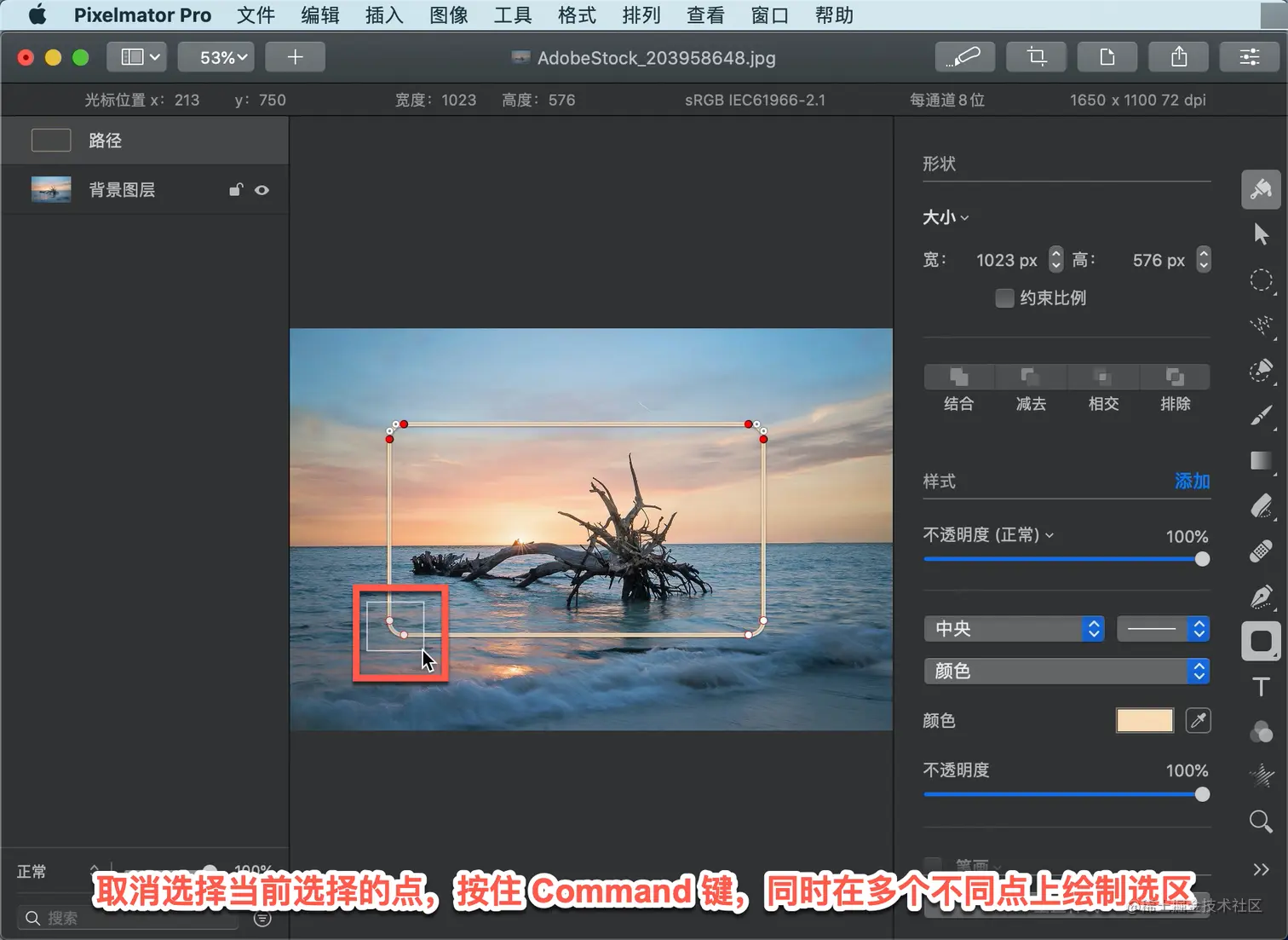Collapse the 大小 section
The width and height of the screenshot is (1288, 940).
click(x=946, y=217)
